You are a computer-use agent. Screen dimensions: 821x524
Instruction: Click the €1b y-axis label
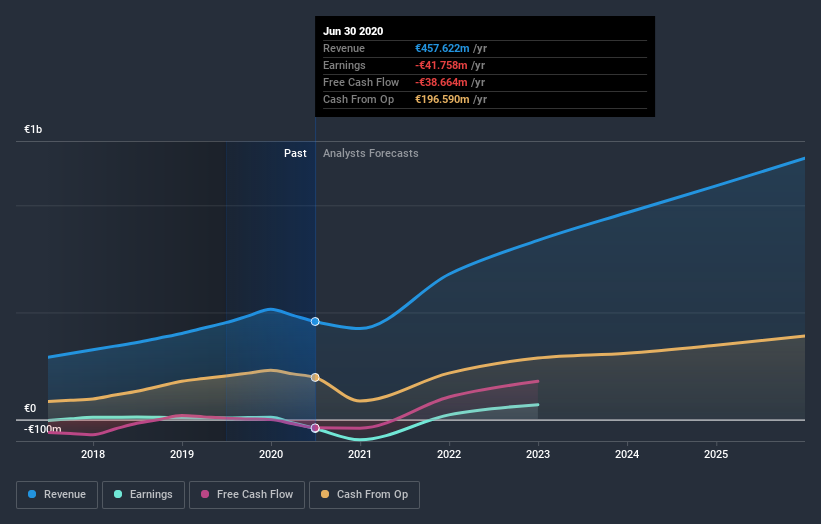tap(33, 129)
